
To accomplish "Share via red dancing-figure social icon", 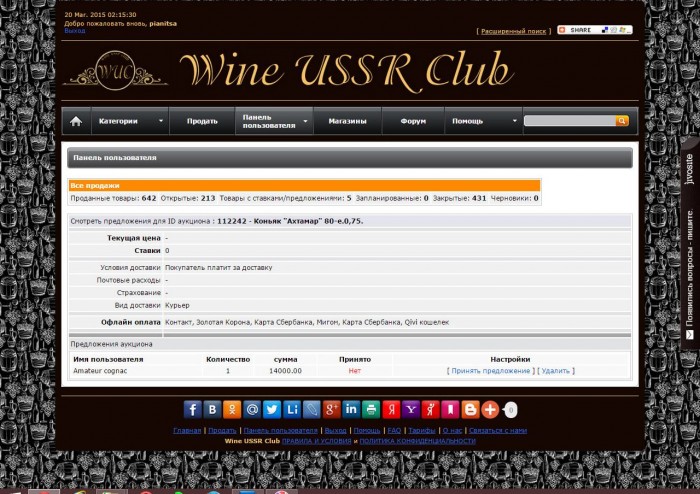I will (431, 409).
